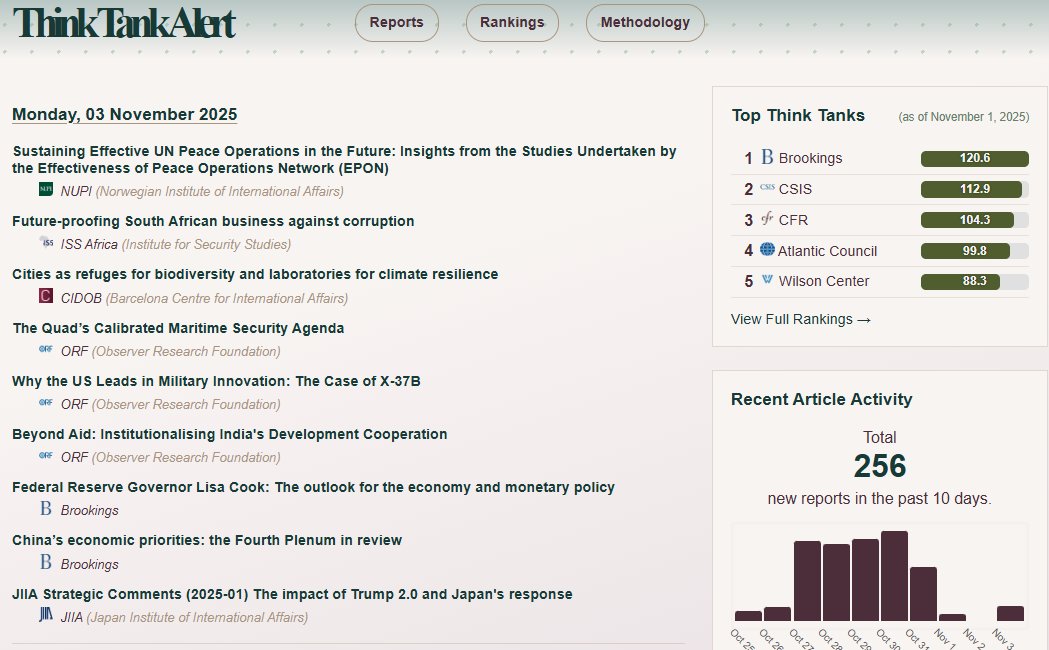This screenshot has width=1049, height=650.
Task: Click the NUPI logo icon
Action: click(45, 189)
